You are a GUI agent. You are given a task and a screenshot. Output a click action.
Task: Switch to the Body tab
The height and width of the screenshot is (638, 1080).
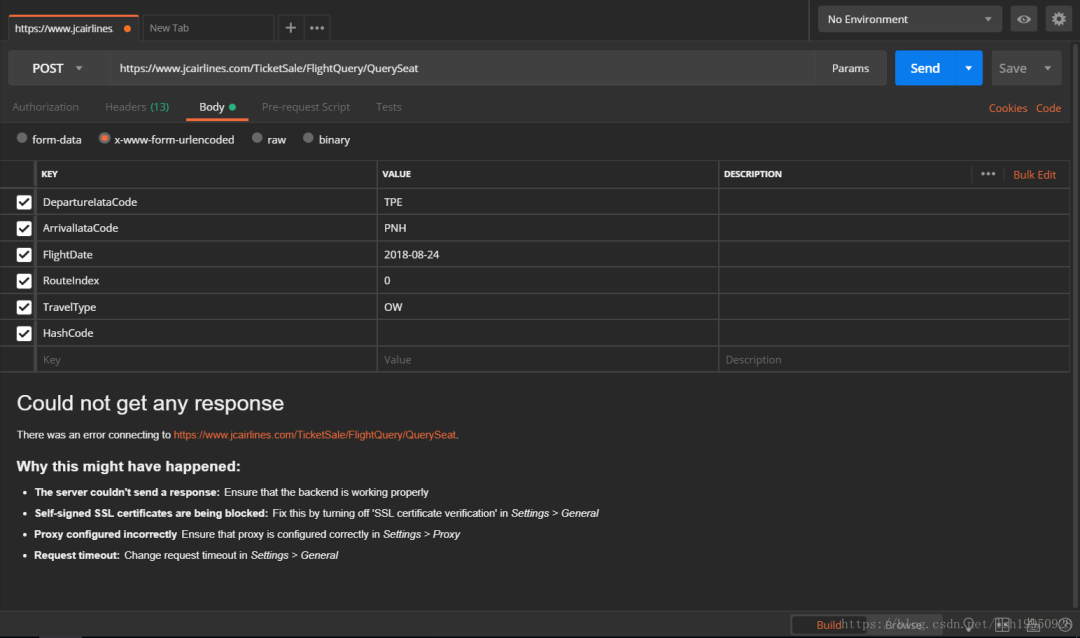pyautogui.click(x=217, y=107)
